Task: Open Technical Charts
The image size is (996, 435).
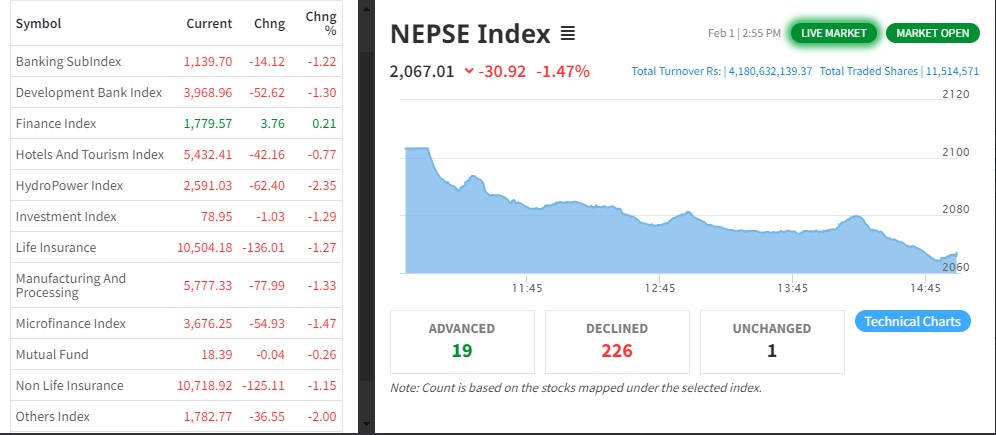Action: (x=912, y=321)
